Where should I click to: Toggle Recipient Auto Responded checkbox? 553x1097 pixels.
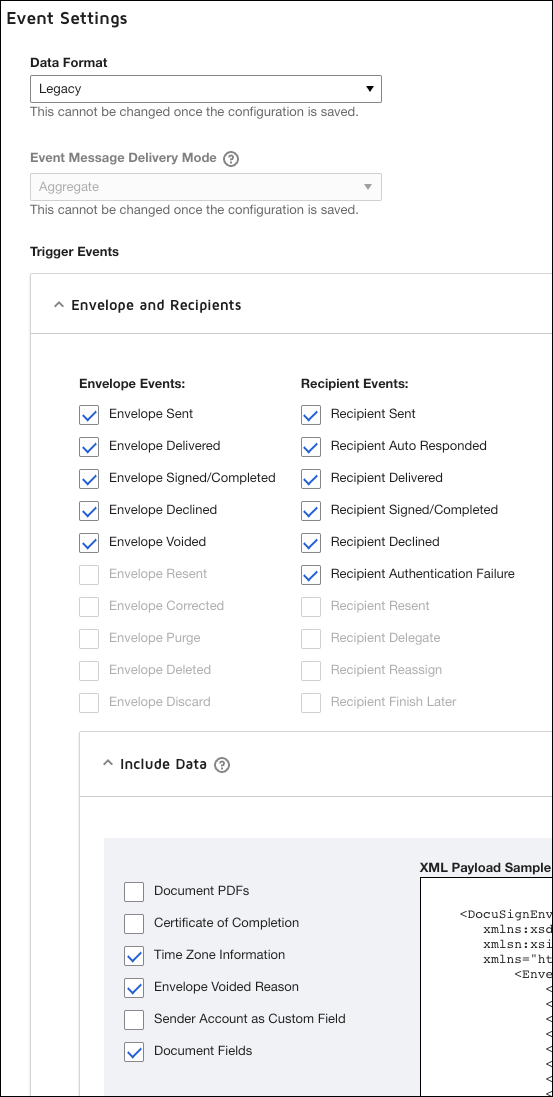pos(311,446)
